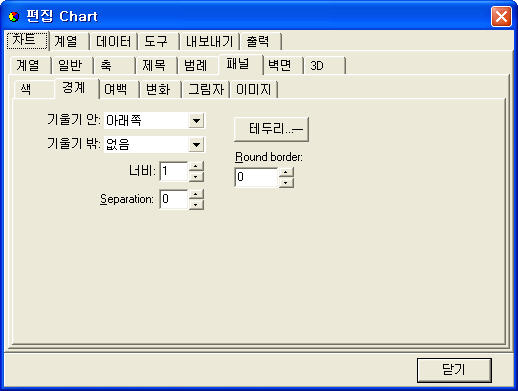Decrease the 너비 value with down arrow

(x=196, y=177)
